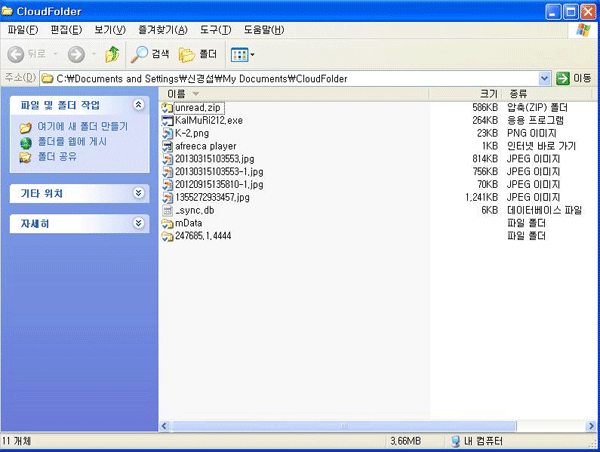Select the _sync.db file name

tap(195, 210)
